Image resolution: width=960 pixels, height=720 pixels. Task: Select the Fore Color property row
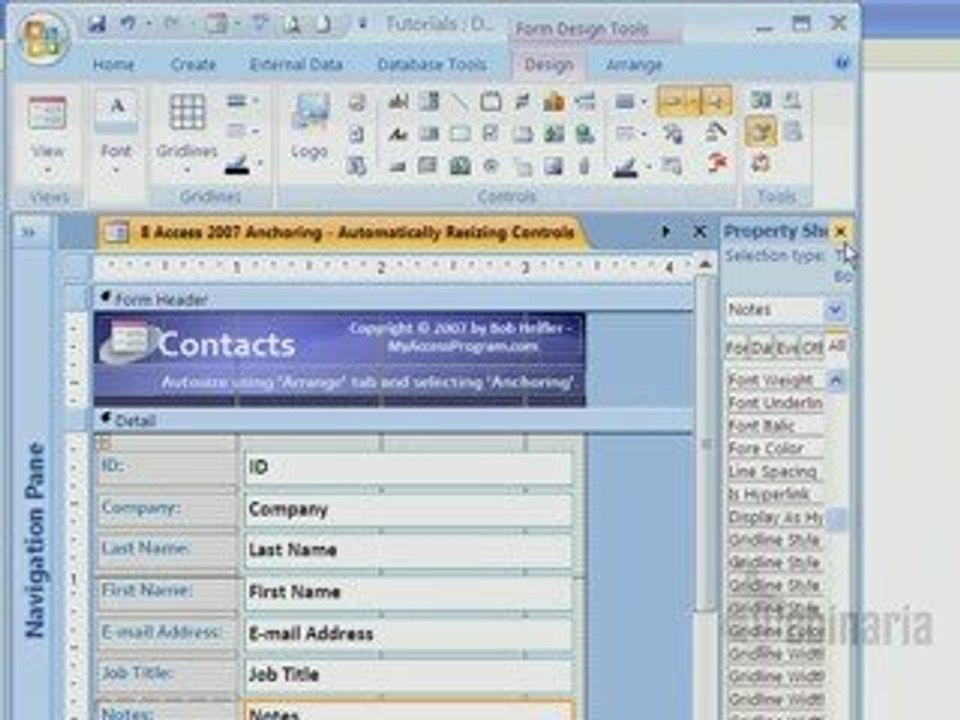click(775, 448)
